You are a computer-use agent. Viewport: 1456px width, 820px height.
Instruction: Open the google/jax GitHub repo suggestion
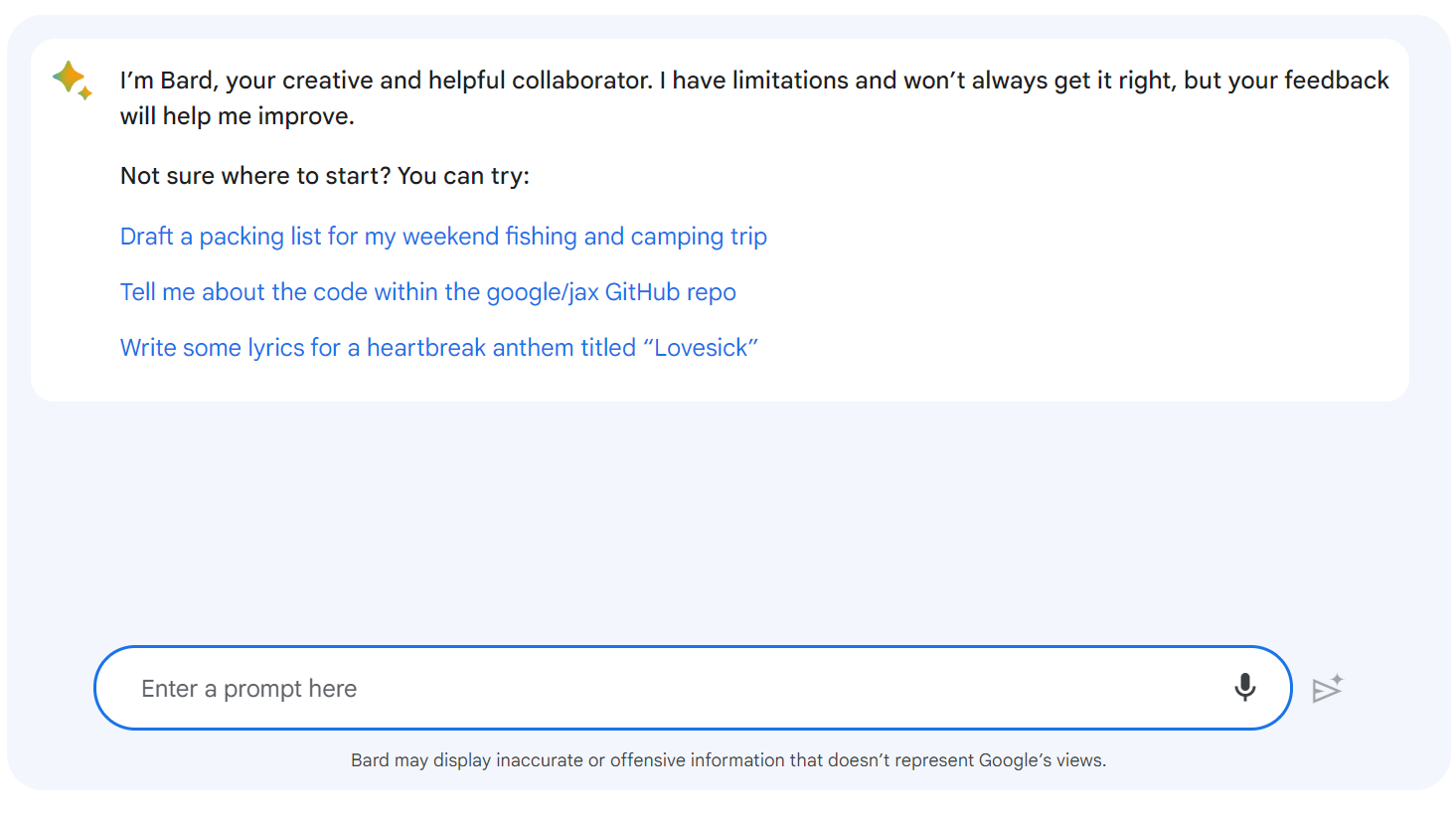pyautogui.click(x=428, y=292)
